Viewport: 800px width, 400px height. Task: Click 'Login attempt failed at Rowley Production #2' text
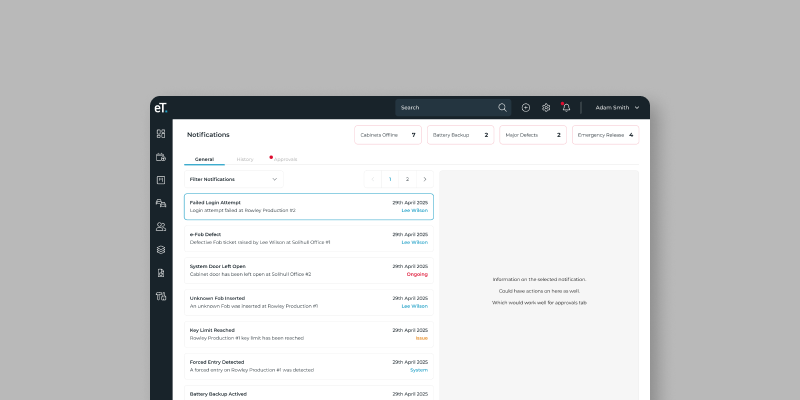(x=242, y=210)
